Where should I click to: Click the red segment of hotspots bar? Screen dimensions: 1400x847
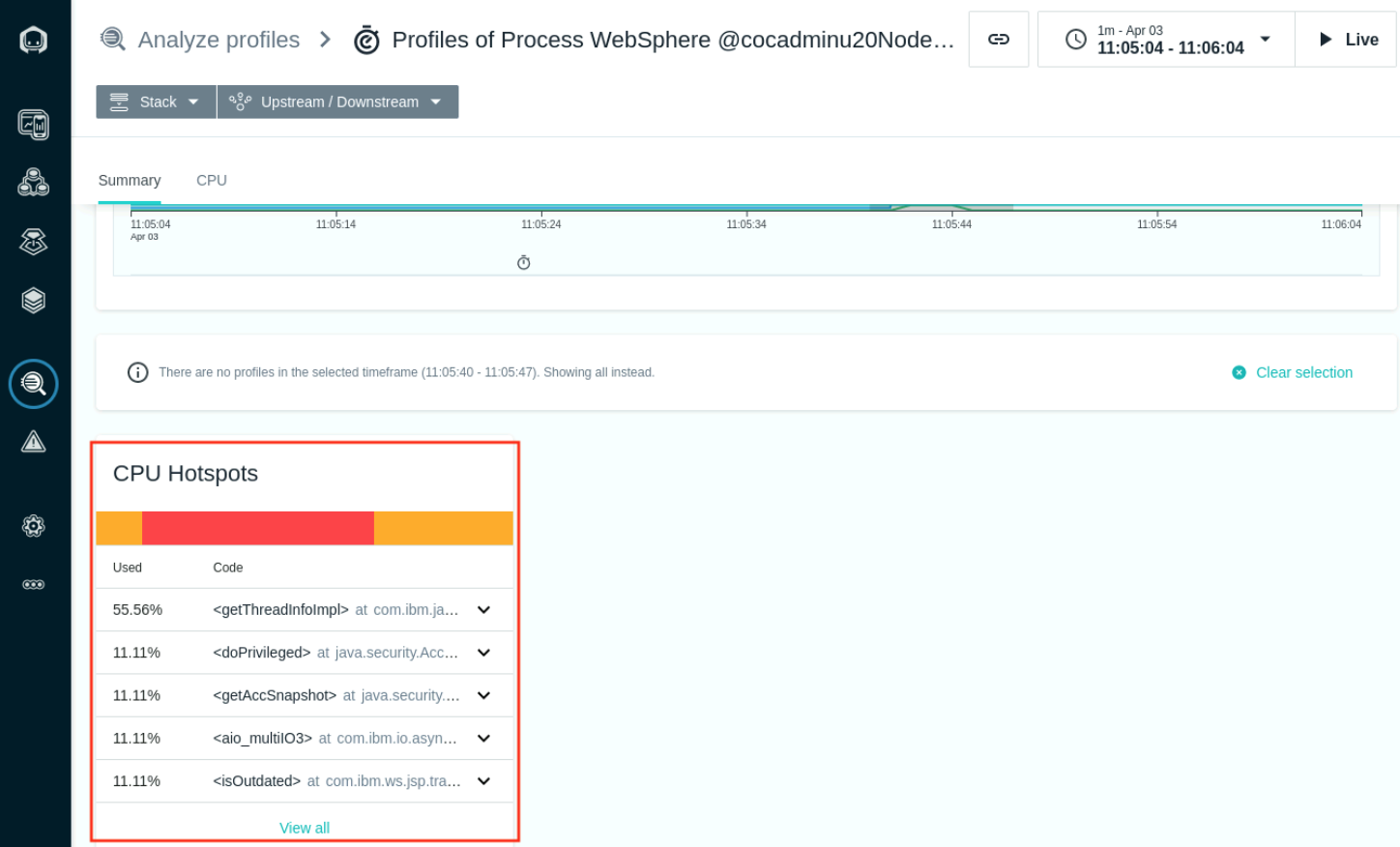pyautogui.click(x=258, y=528)
